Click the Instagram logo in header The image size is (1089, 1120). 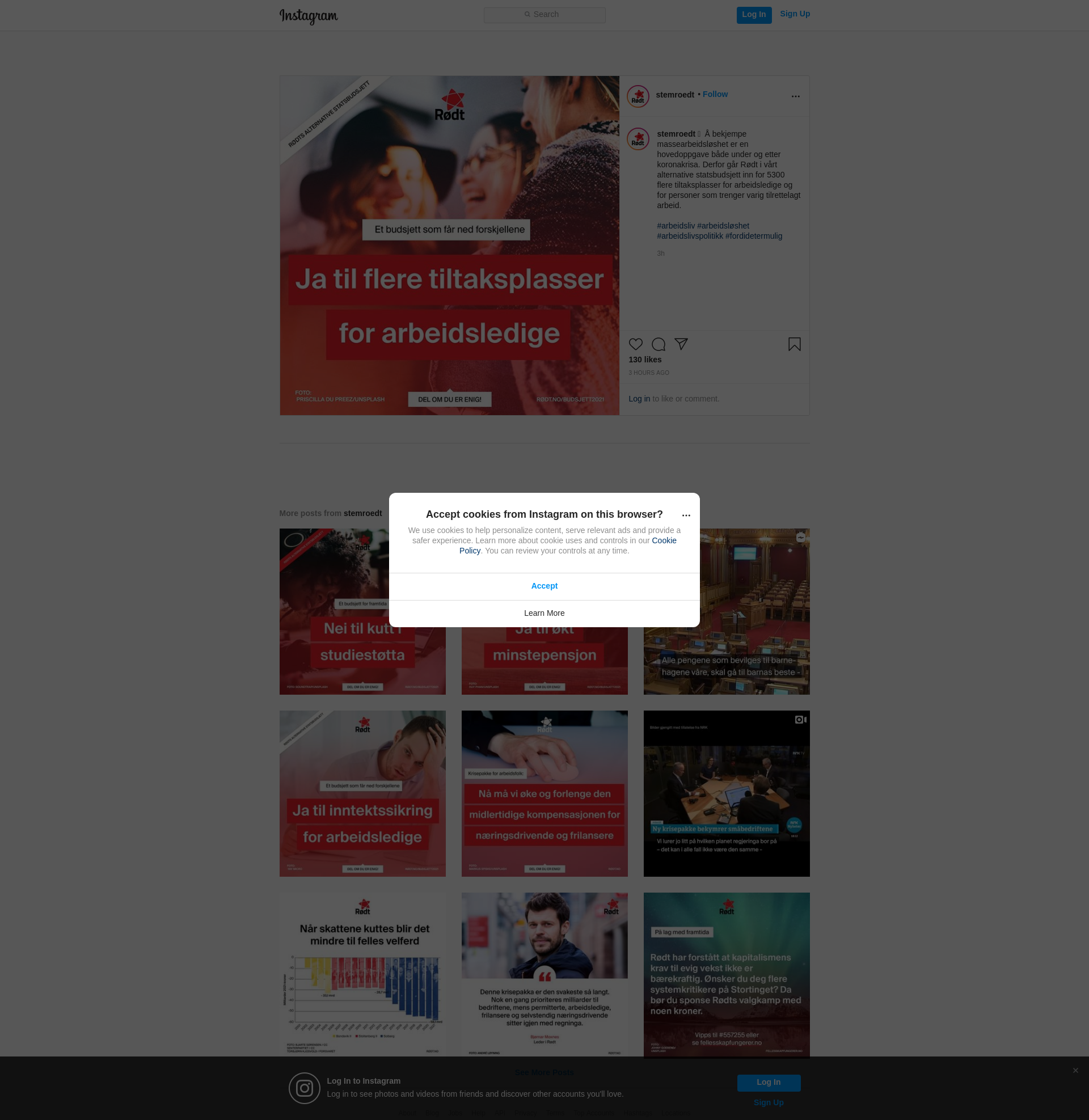click(309, 15)
